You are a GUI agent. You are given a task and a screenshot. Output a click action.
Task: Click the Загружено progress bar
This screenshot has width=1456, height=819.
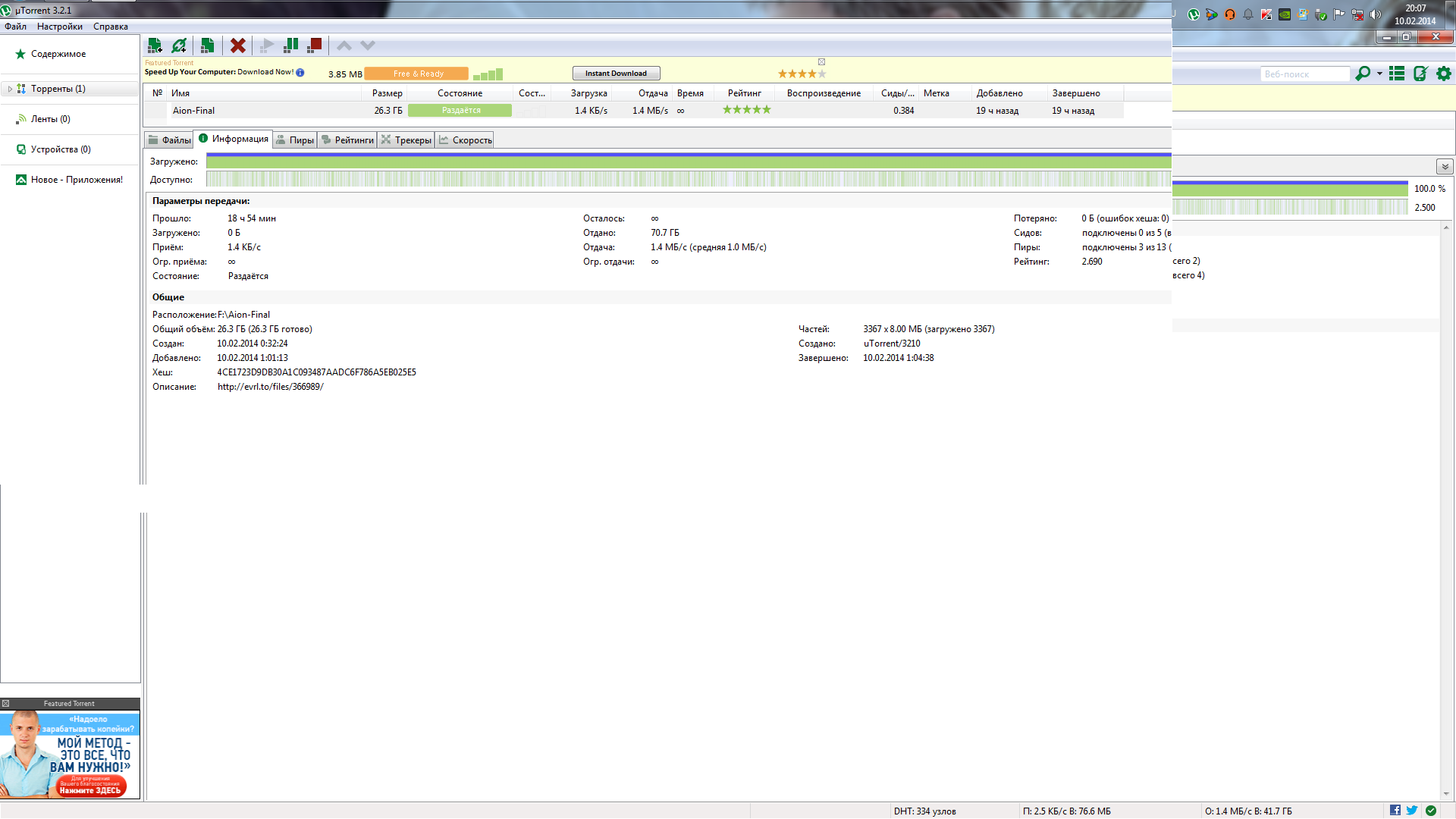pos(689,161)
